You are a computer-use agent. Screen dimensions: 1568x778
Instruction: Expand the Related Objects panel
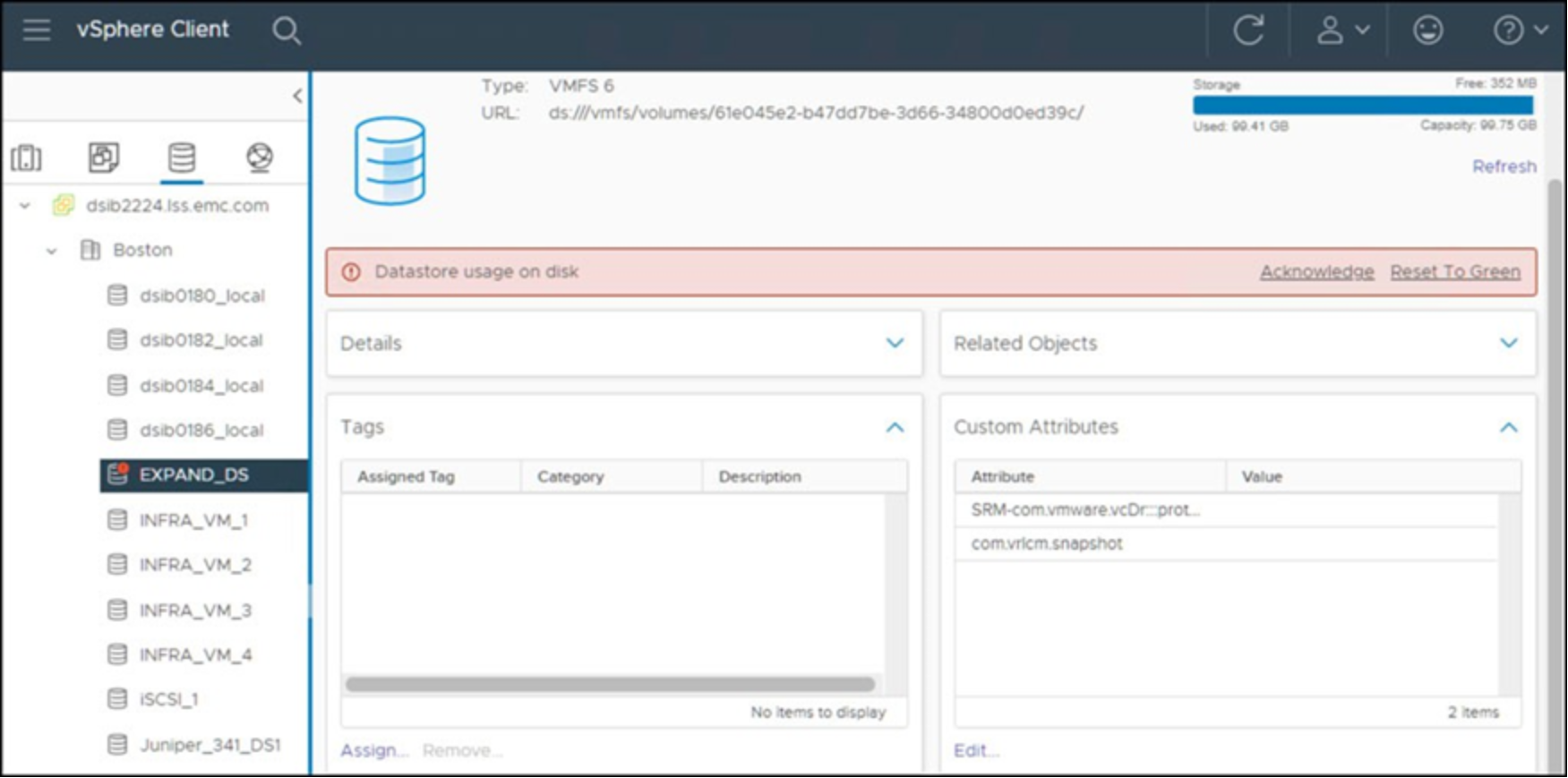point(1509,344)
